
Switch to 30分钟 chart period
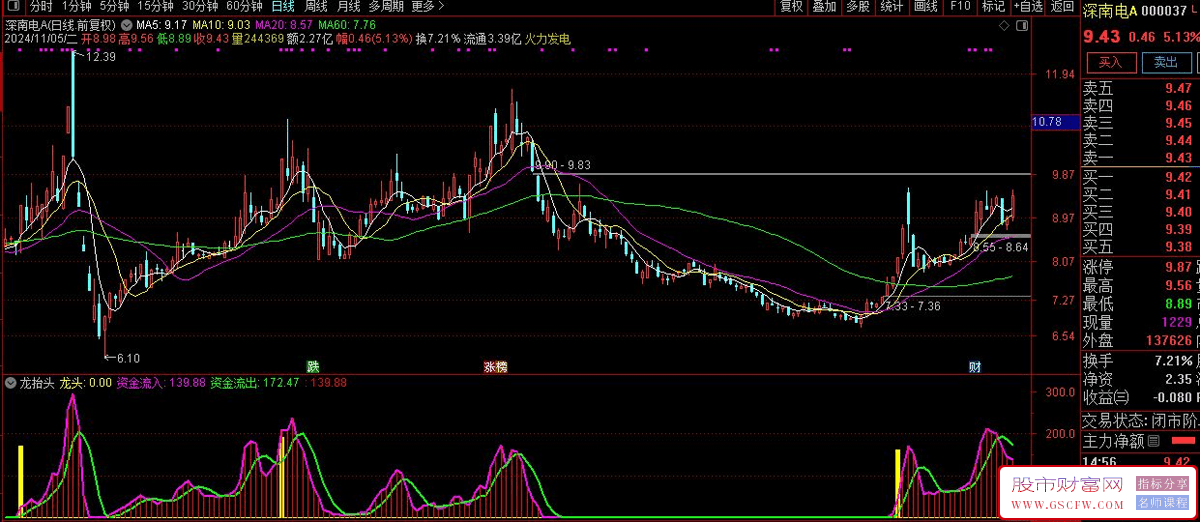point(201,6)
